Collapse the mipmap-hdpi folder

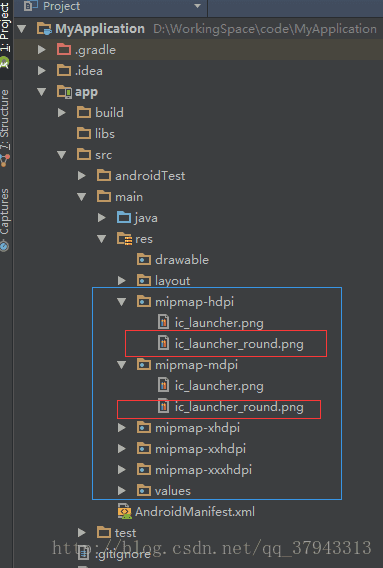pos(121,302)
